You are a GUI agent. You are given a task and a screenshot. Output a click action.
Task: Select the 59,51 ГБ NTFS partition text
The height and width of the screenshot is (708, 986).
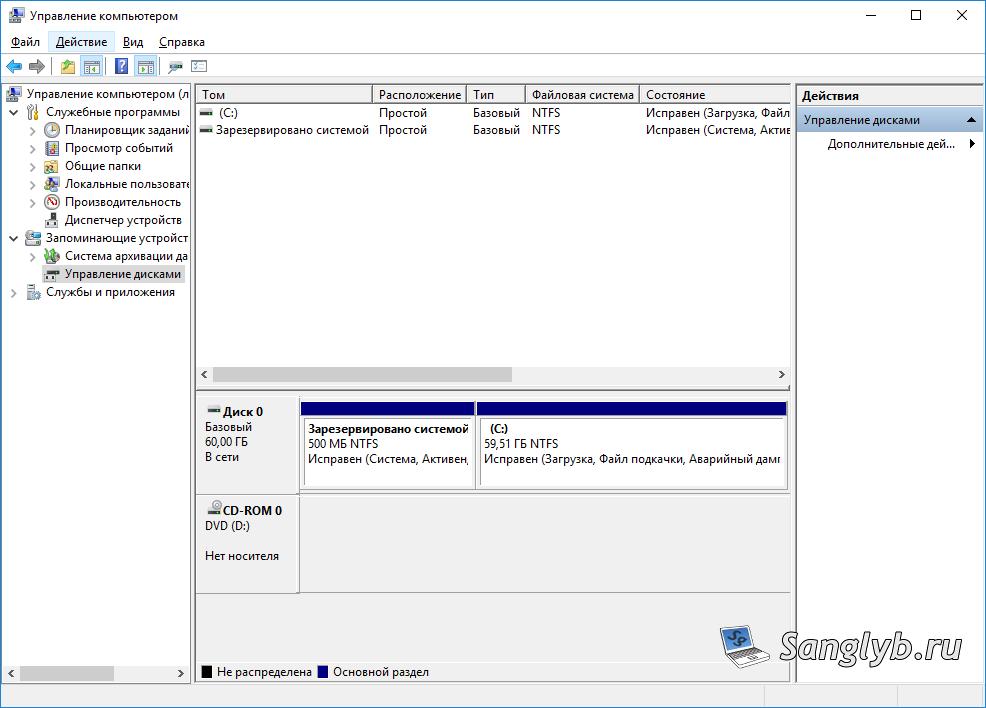(521, 444)
